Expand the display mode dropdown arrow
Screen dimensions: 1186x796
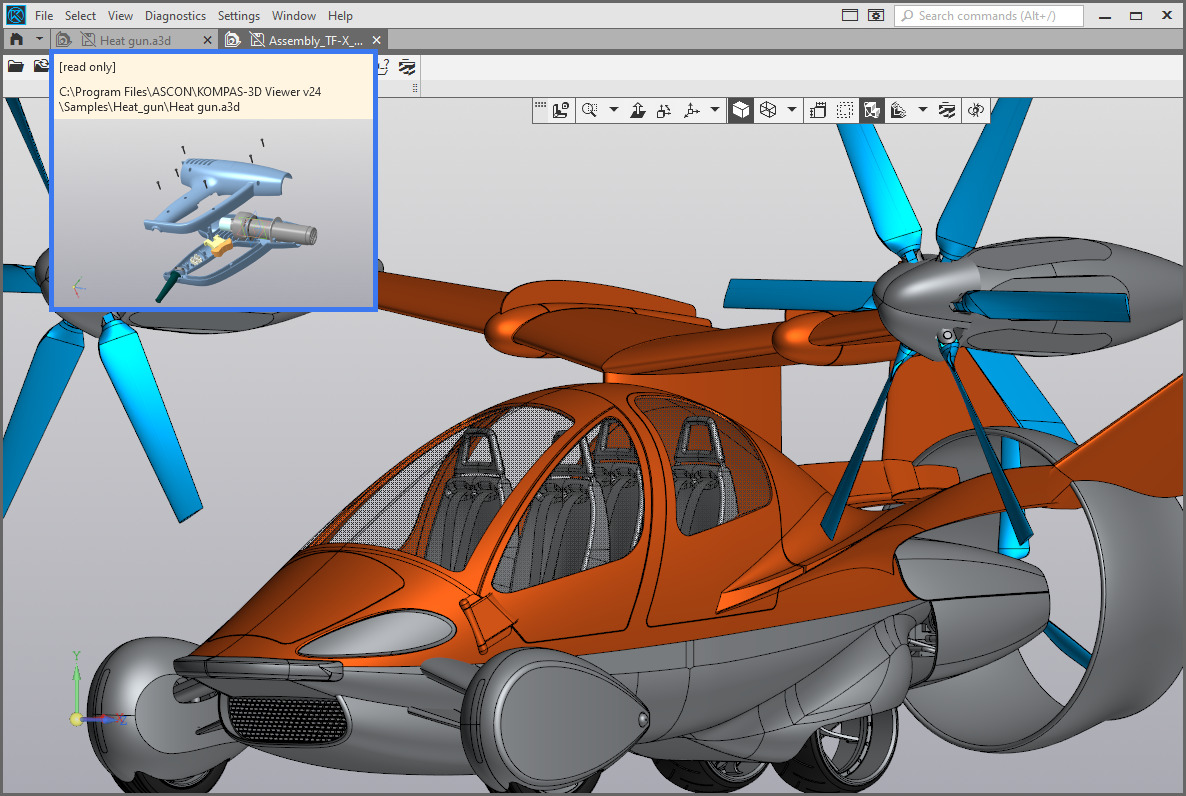[x=791, y=110]
